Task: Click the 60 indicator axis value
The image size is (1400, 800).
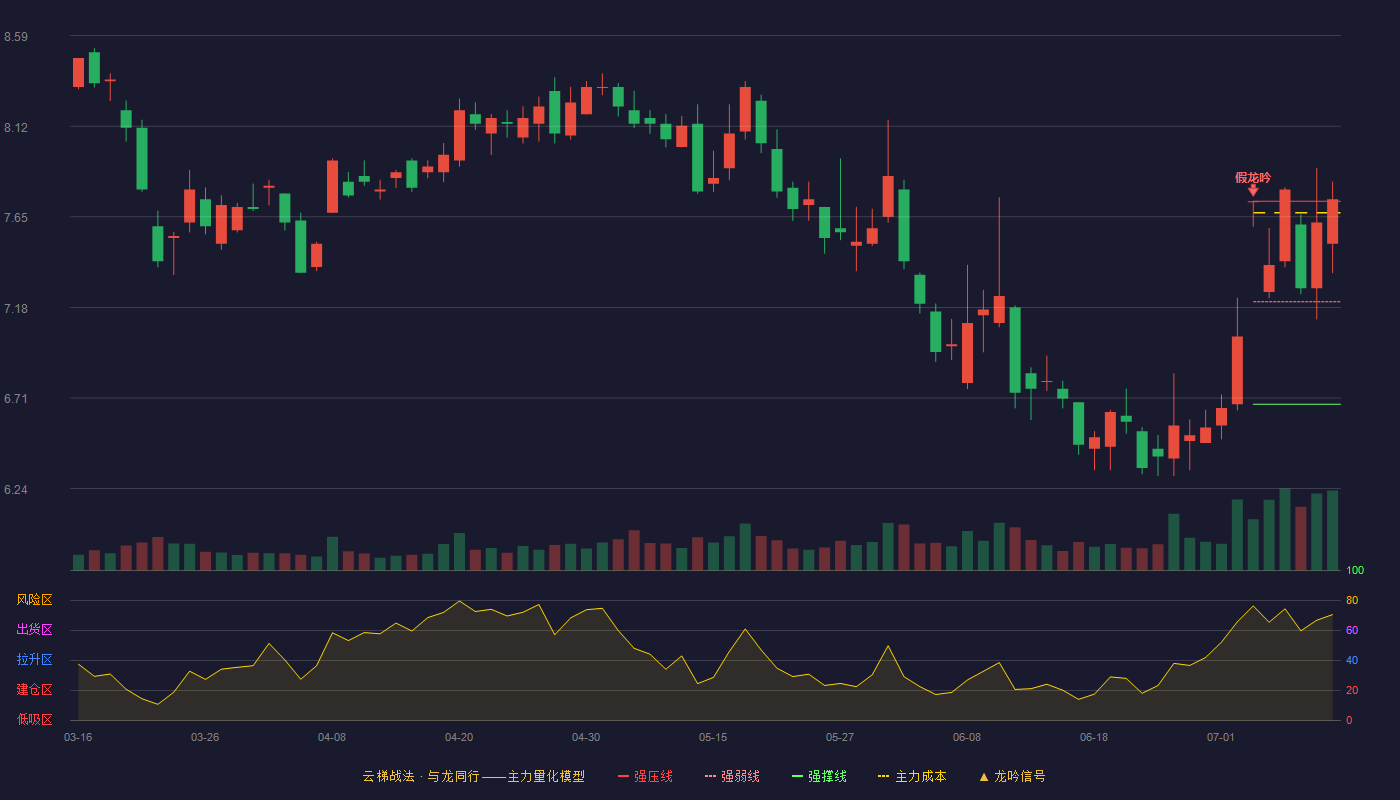Action: tap(1352, 630)
